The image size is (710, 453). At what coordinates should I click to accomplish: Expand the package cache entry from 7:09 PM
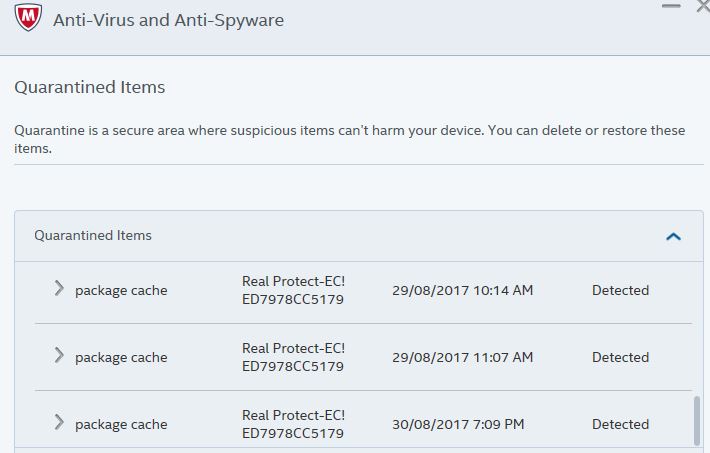tap(59, 423)
